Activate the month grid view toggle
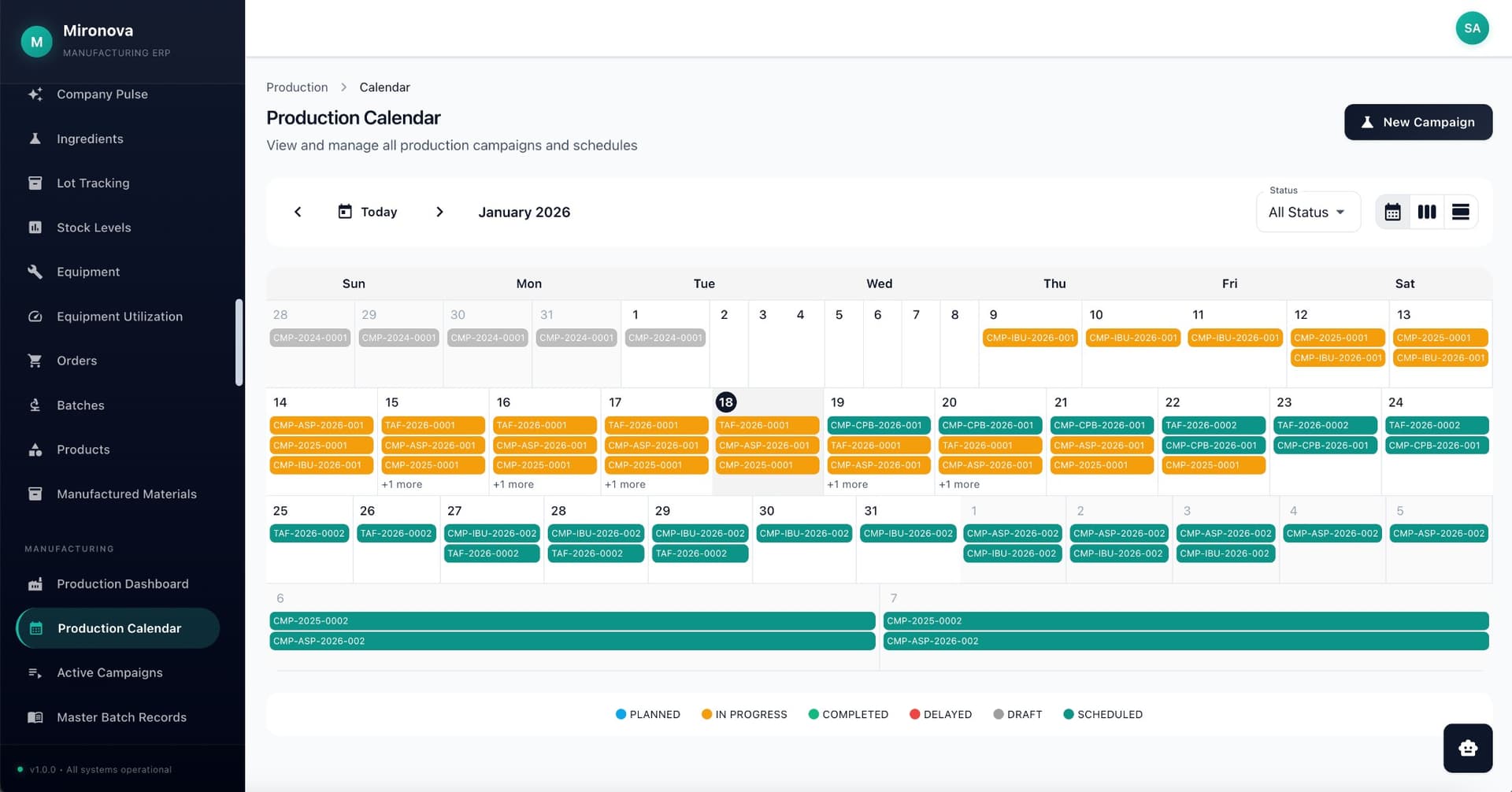This screenshot has width=1512, height=792. pyautogui.click(x=1392, y=211)
